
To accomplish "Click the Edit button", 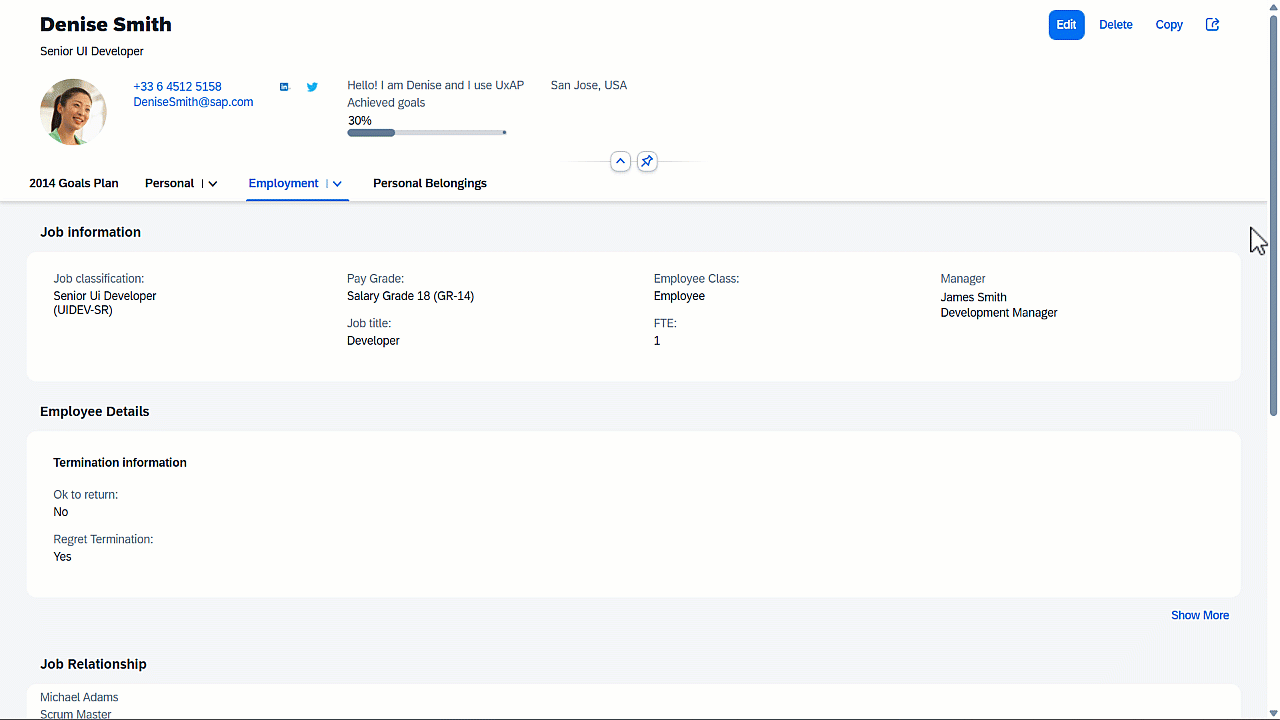I will [x=1066, y=25].
